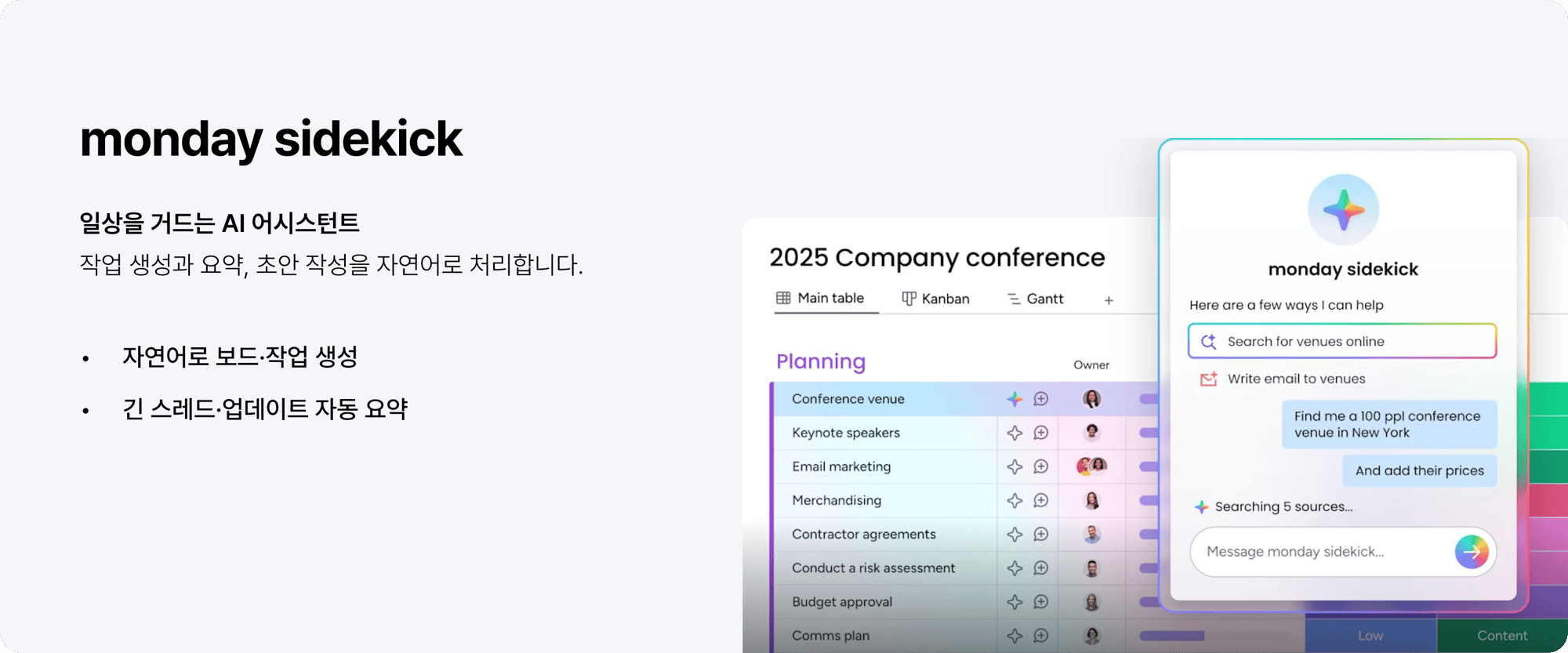
Task: Click the purple timeline bar on Comms plan row
Action: (1172, 636)
